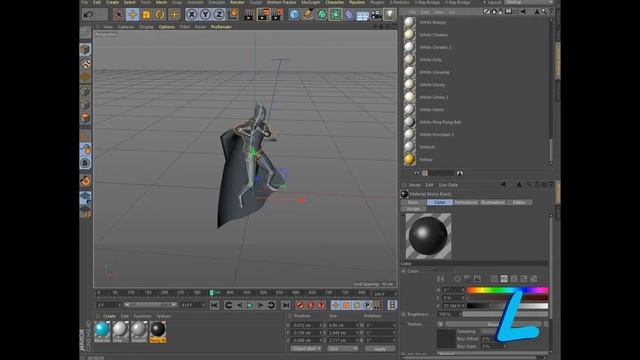Viewport: 640px width, 360px height.
Task: Play the animation forward
Action: tap(250, 305)
